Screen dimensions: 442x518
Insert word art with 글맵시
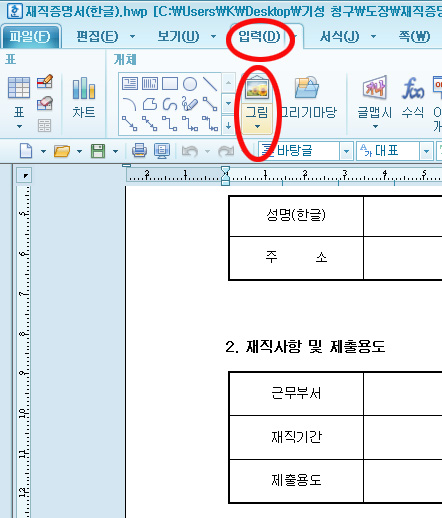375,97
